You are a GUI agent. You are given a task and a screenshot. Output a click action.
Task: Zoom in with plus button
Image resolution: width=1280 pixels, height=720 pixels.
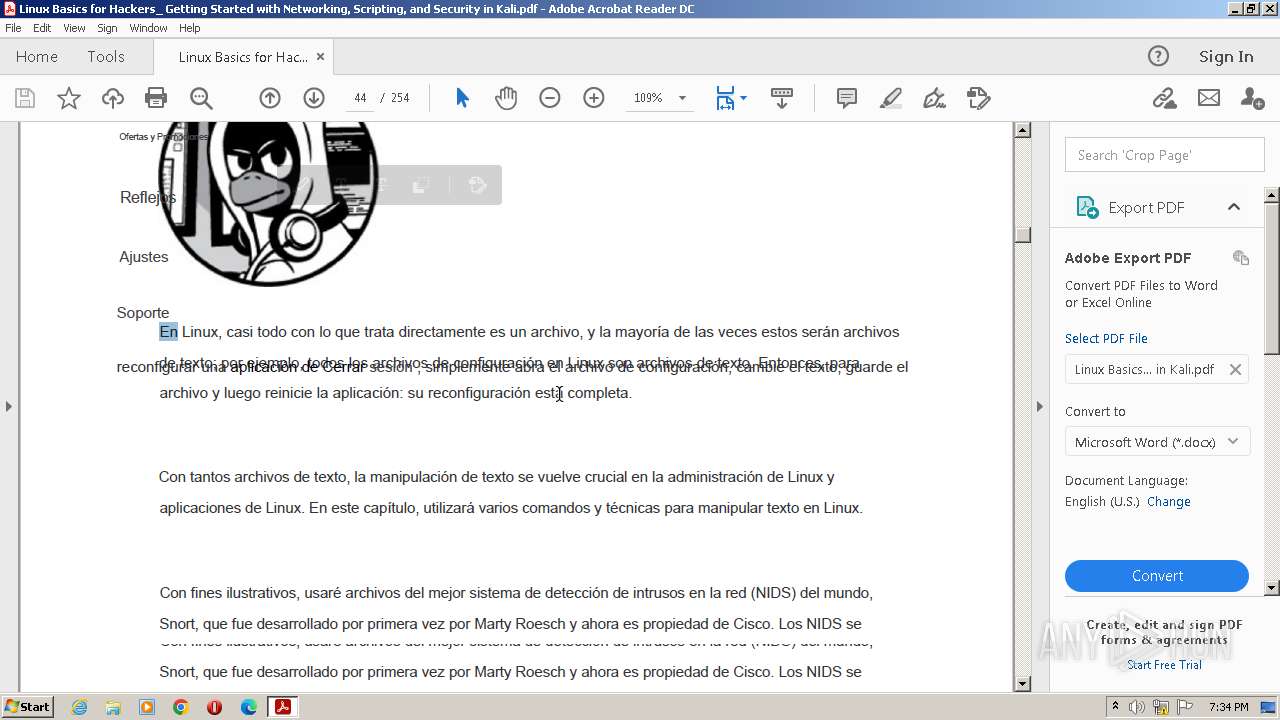tap(594, 98)
